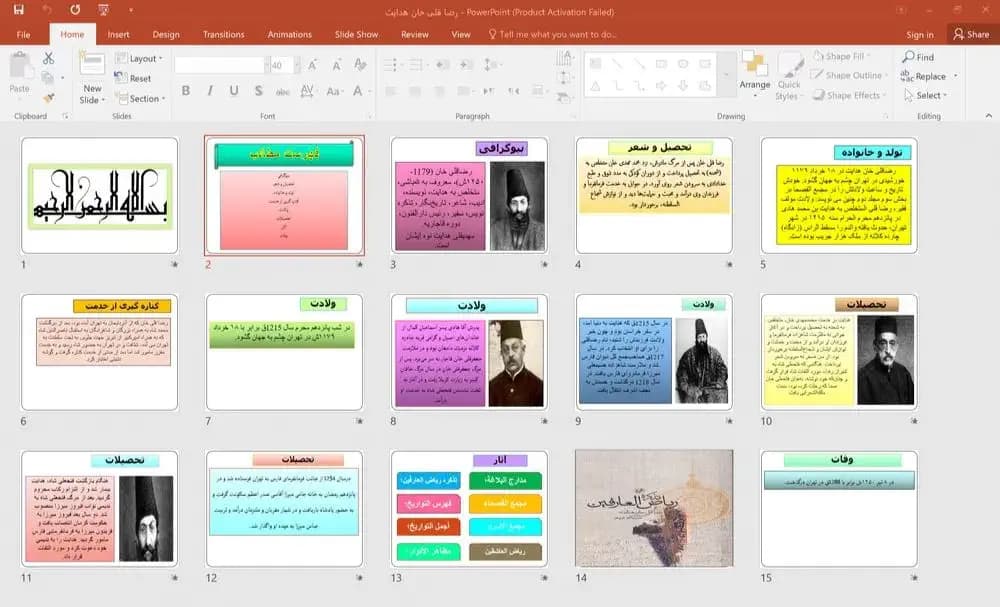Click the Find button
This screenshot has height=607, width=1000.
[x=918, y=57]
